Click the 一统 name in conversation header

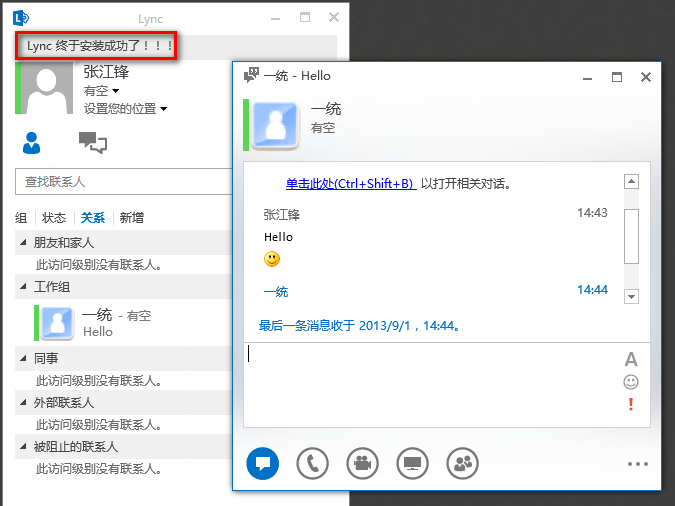click(x=326, y=109)
